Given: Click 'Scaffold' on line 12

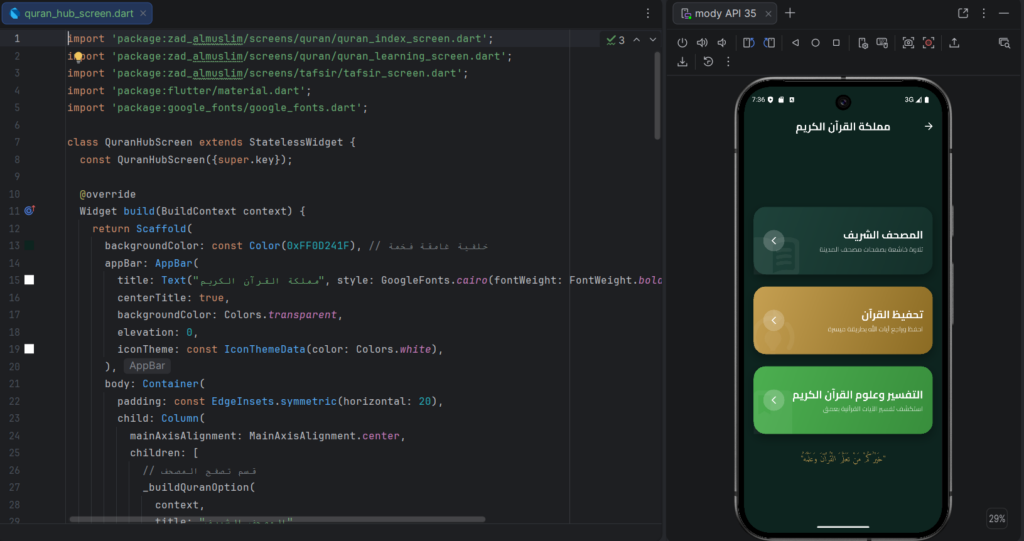Looking at the screenshot, I should [x=161, y=229].
